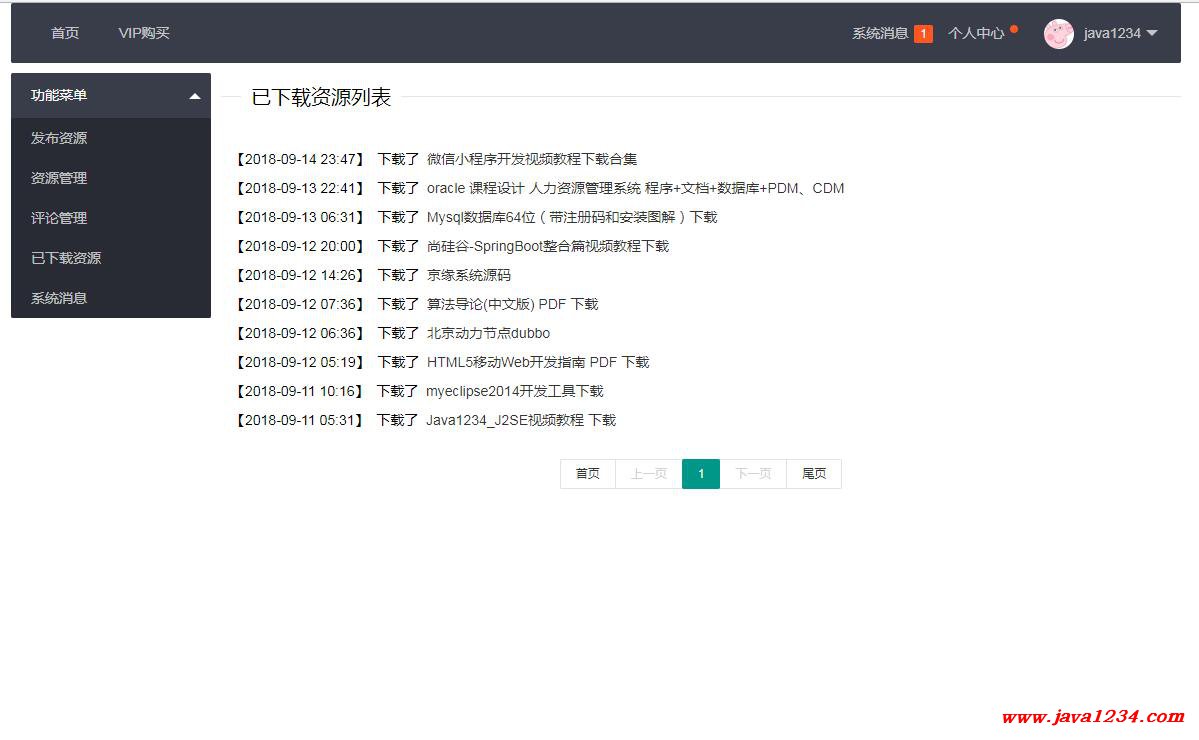Click the 【2018-09-11 10:16】 timestamp

[301, 391]
